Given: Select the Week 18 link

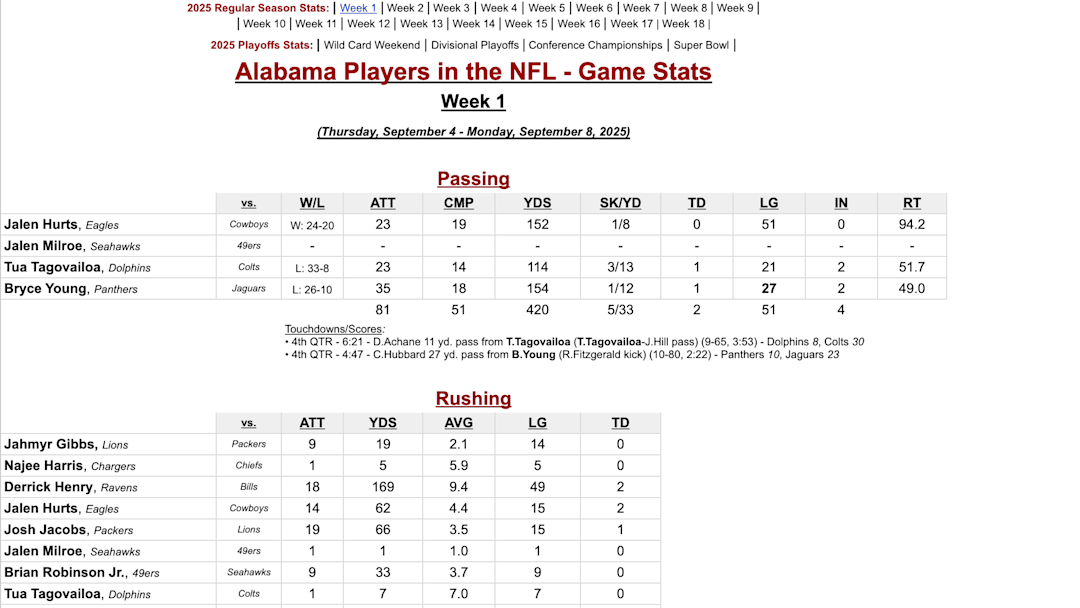Looking at the screenshot, I should point(682,24).
